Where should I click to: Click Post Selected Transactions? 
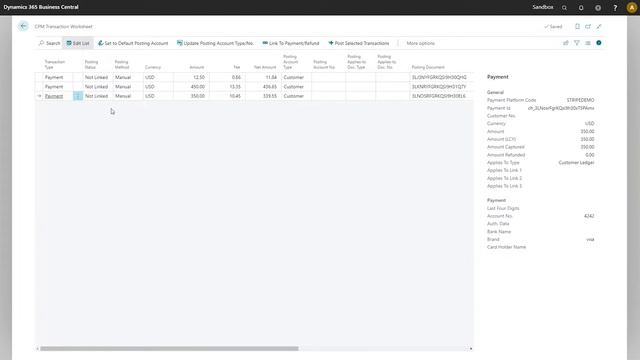click(x=359, y=43)
